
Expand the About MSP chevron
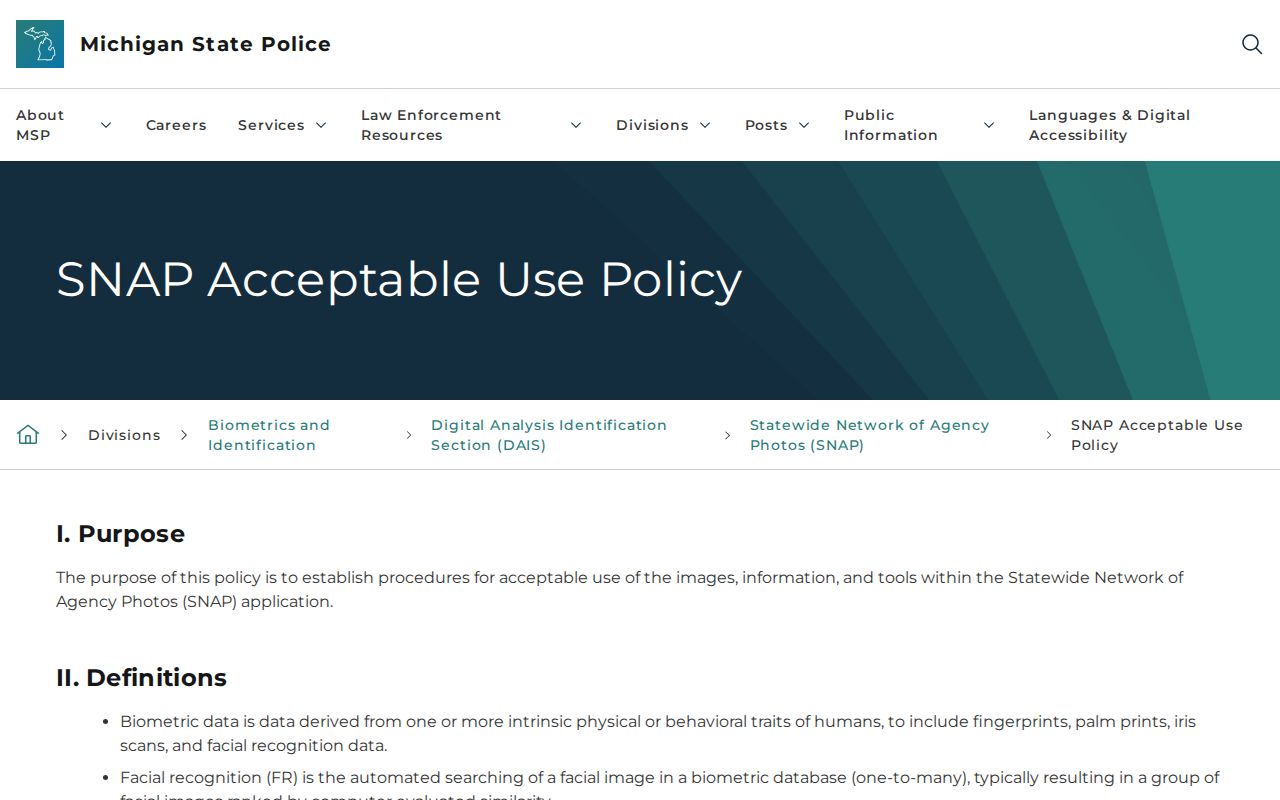106,125
